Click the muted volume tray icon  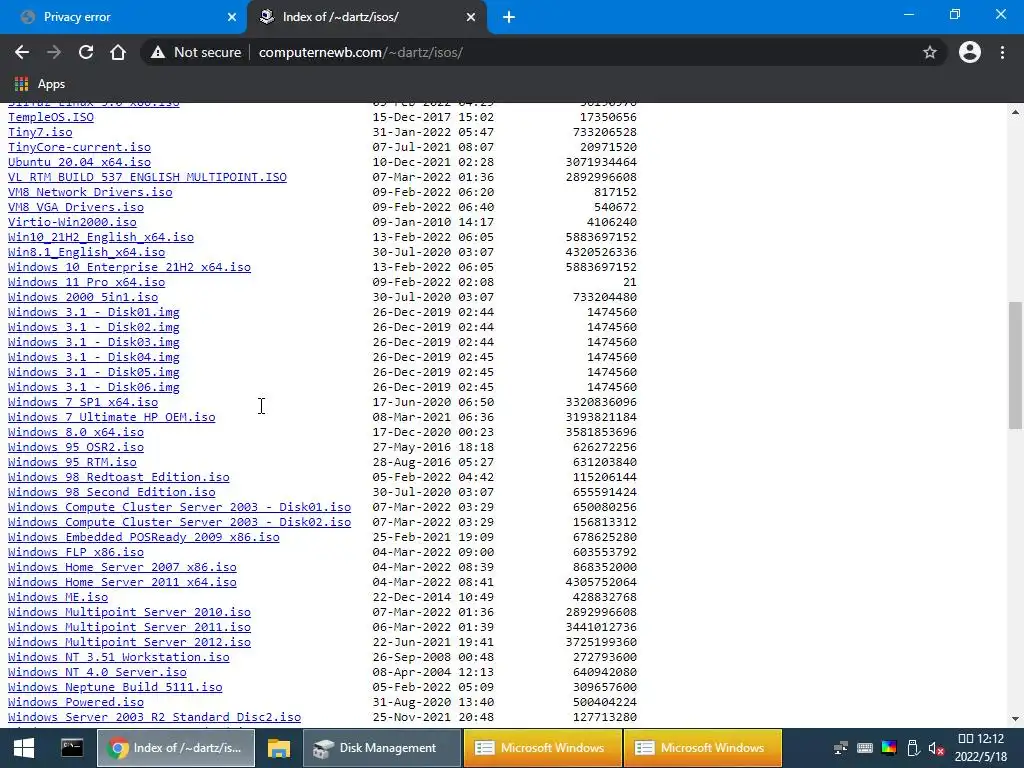pyautogui.click(x=936, y=748)
